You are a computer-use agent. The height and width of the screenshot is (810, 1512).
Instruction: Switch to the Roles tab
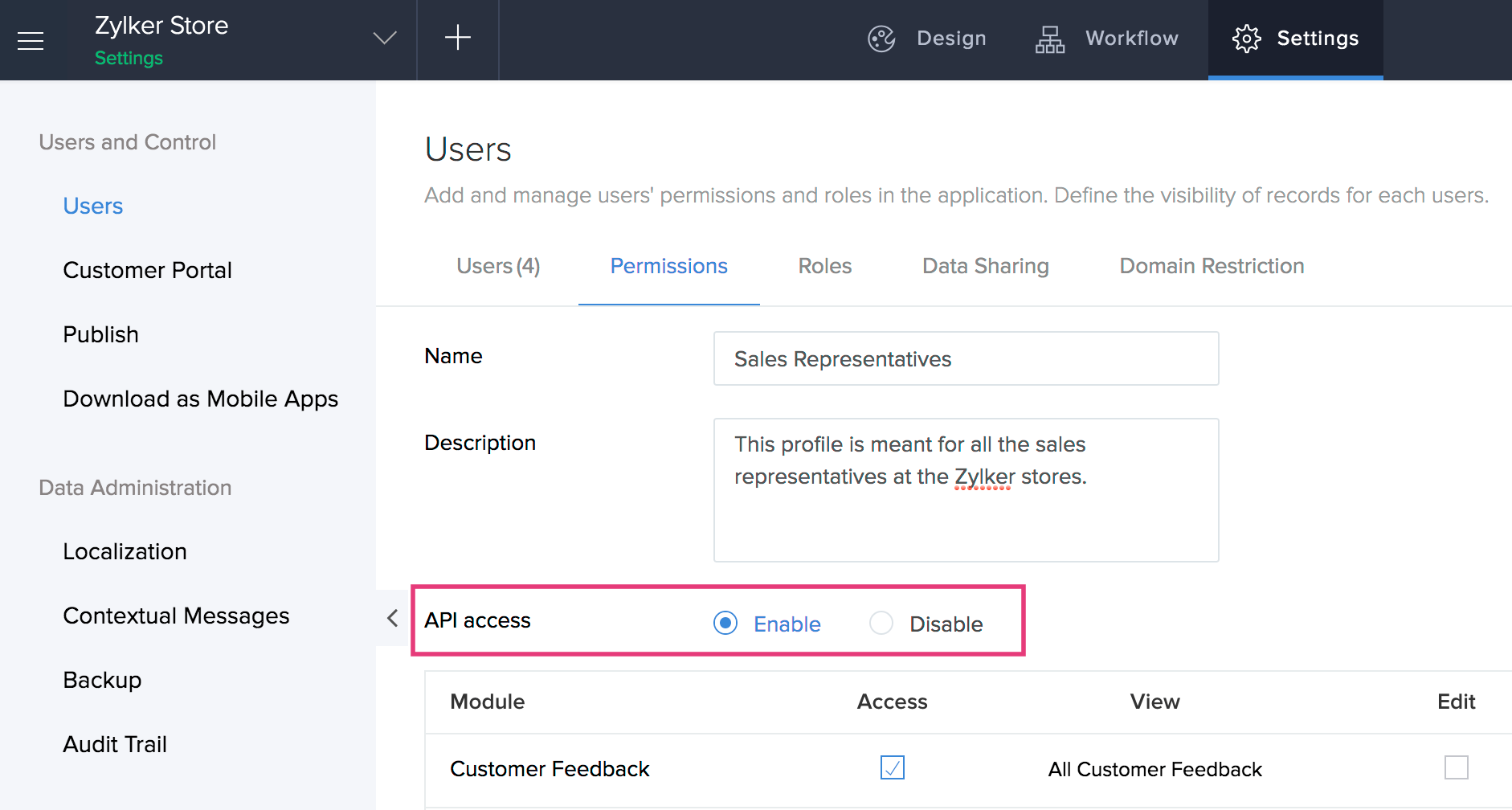[x=824, y=266]
